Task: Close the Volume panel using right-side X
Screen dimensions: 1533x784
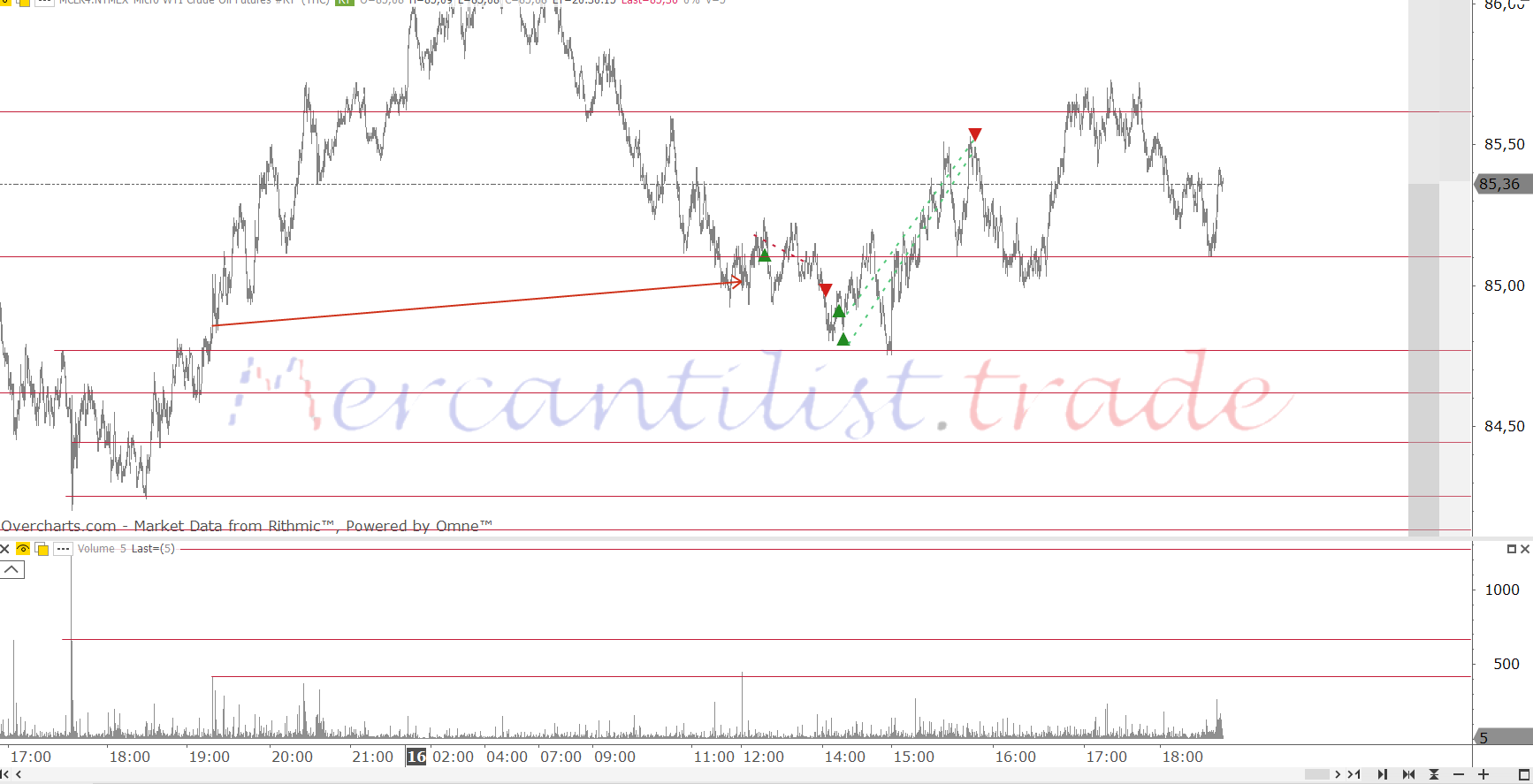Action: 1524,549
